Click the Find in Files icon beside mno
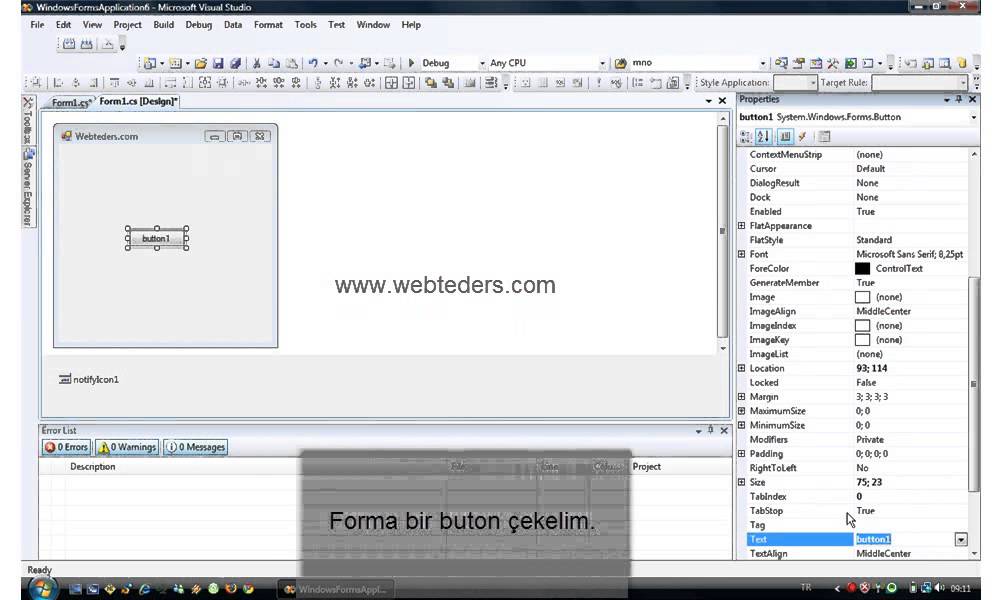The width and height of the screenshot is (1000, 600). coord(621,63)
